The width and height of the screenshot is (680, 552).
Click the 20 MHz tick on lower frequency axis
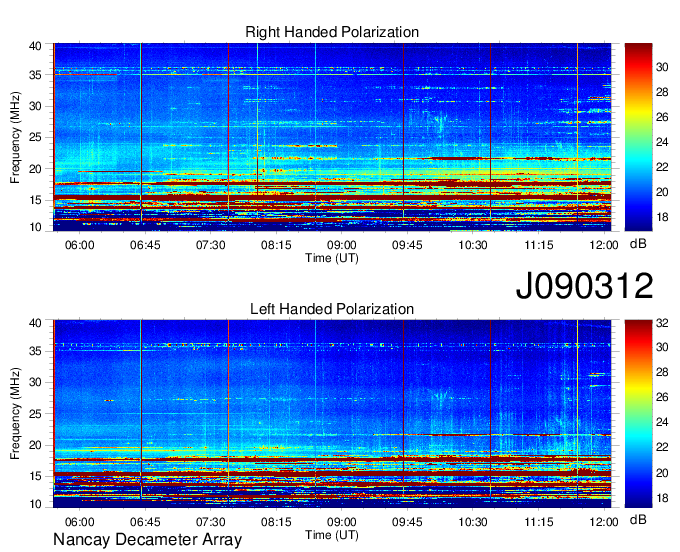35,445
